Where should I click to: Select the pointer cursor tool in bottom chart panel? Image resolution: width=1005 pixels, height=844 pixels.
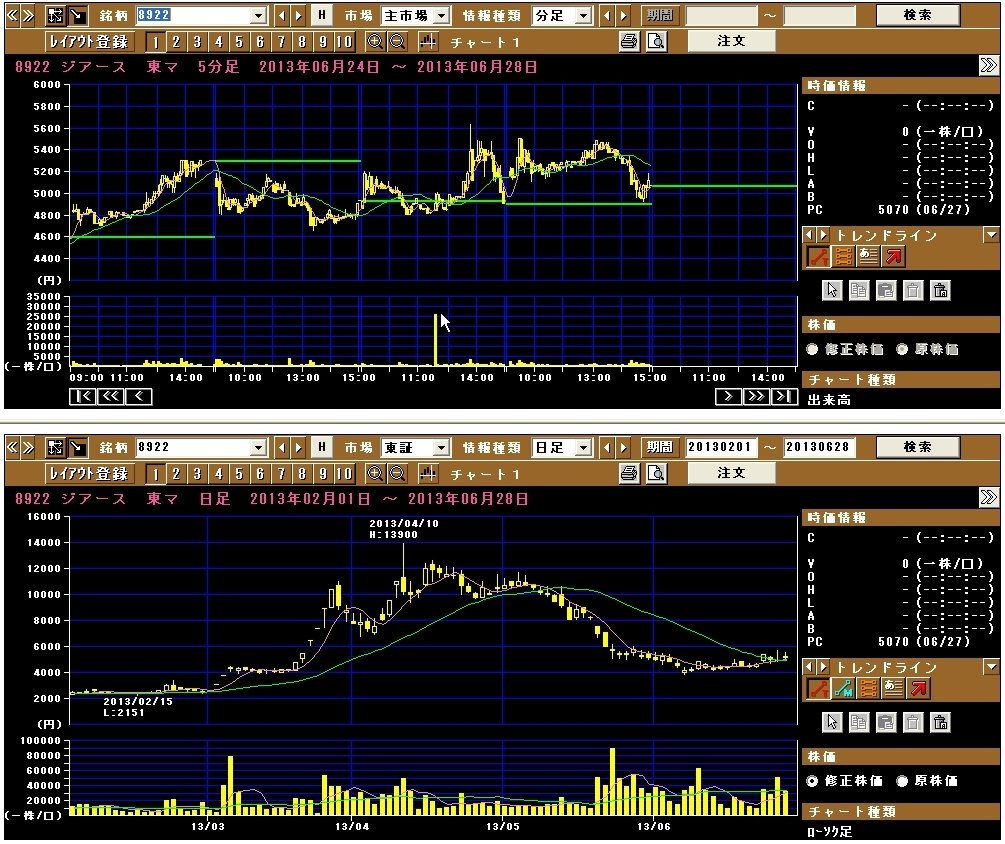click(832, 722)
